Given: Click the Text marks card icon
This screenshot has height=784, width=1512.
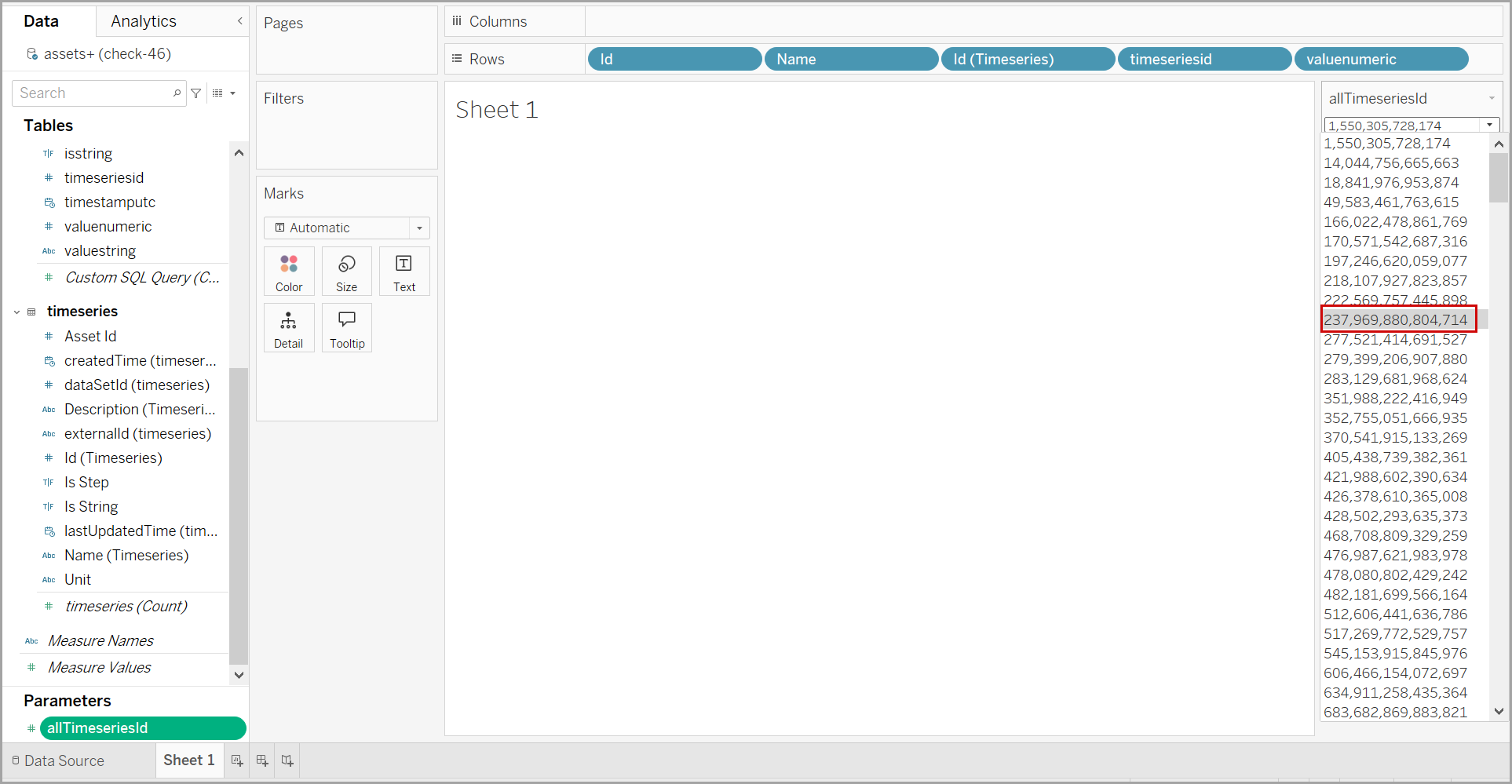Looking at the screenshot, I should tap(404, 272).
